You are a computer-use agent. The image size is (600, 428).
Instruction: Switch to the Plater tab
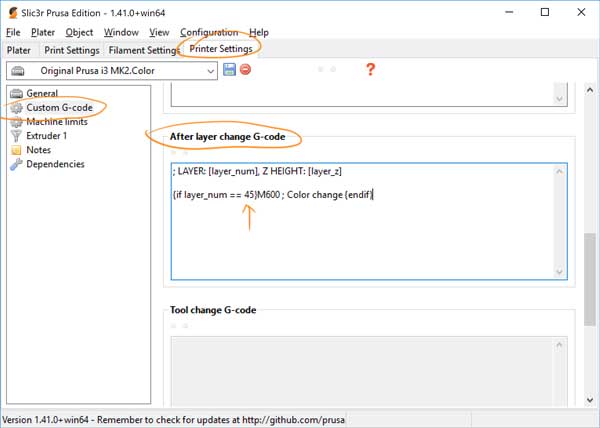coord(18,50)
